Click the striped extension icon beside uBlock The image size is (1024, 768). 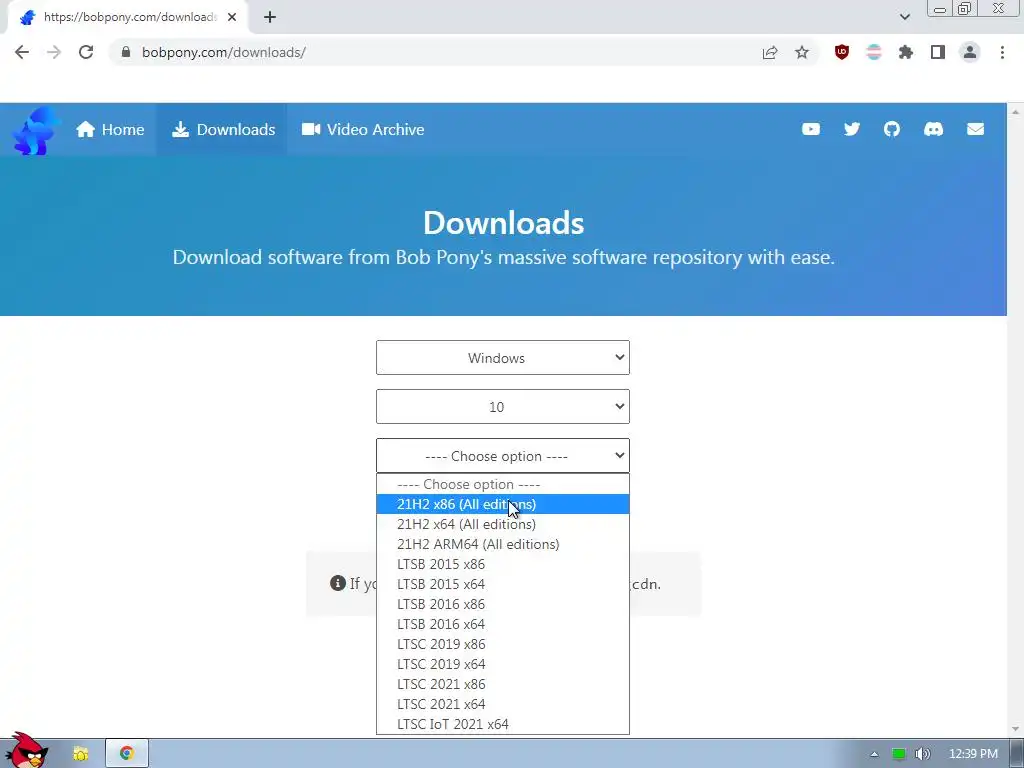coord(874,52)
